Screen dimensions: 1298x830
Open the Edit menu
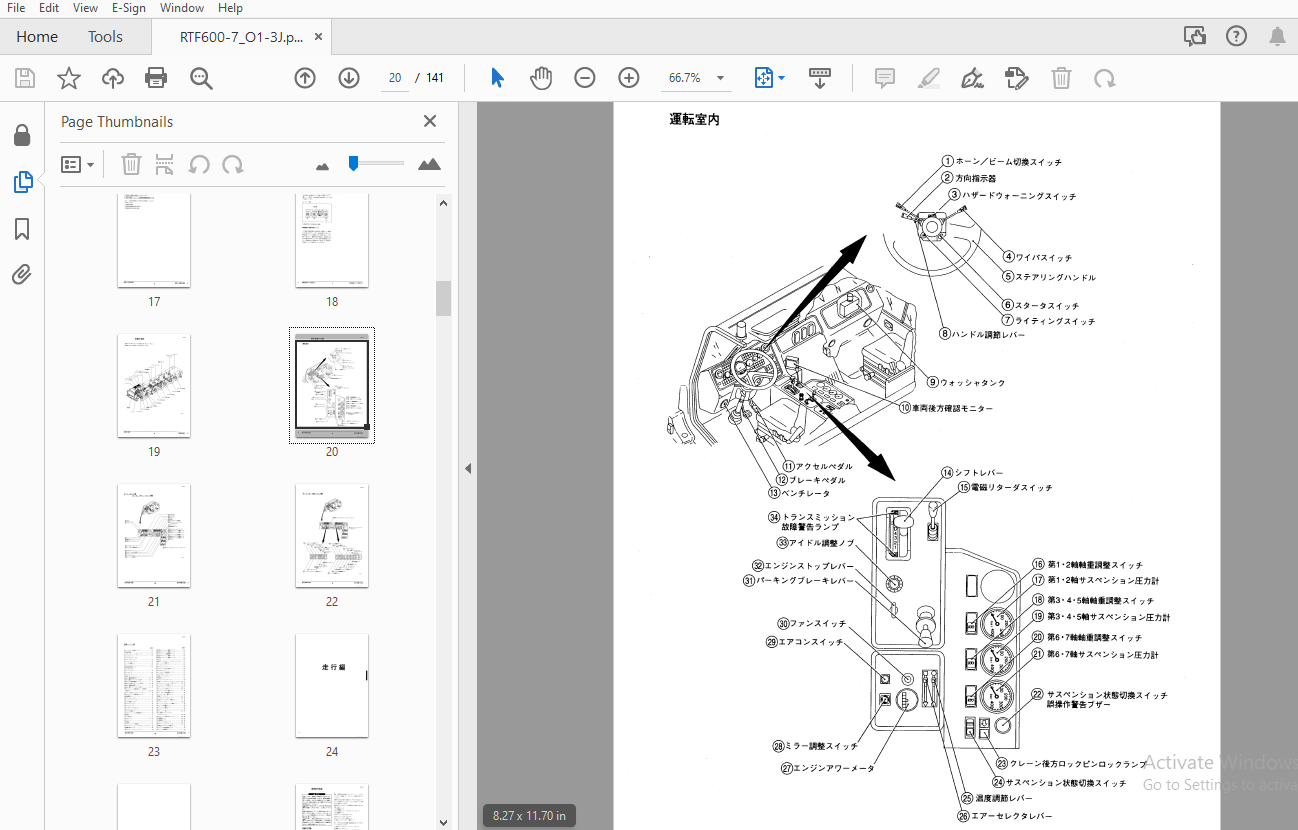[49, 8]
